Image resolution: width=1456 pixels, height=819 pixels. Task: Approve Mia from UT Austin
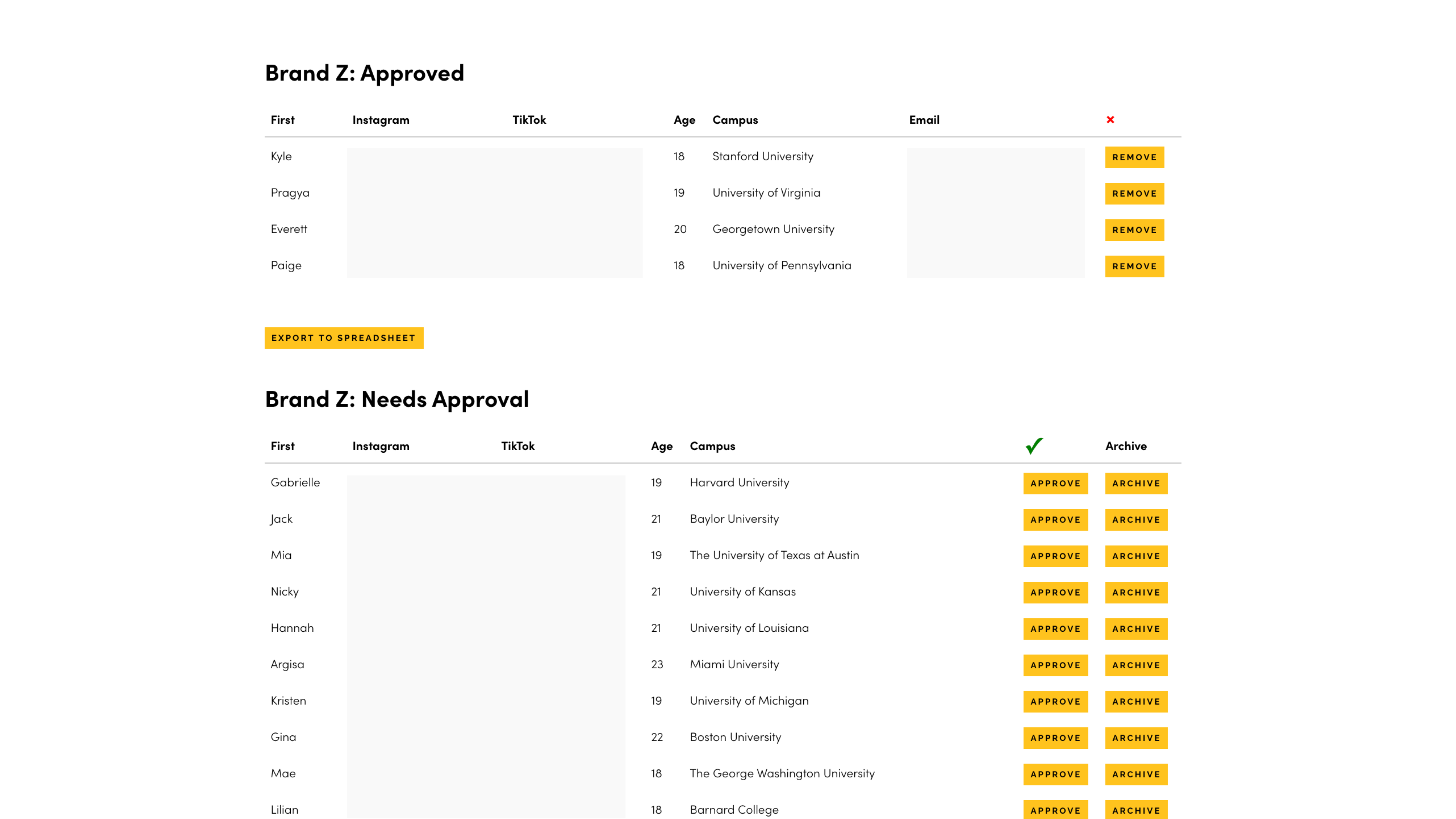tap(1055, 556)
